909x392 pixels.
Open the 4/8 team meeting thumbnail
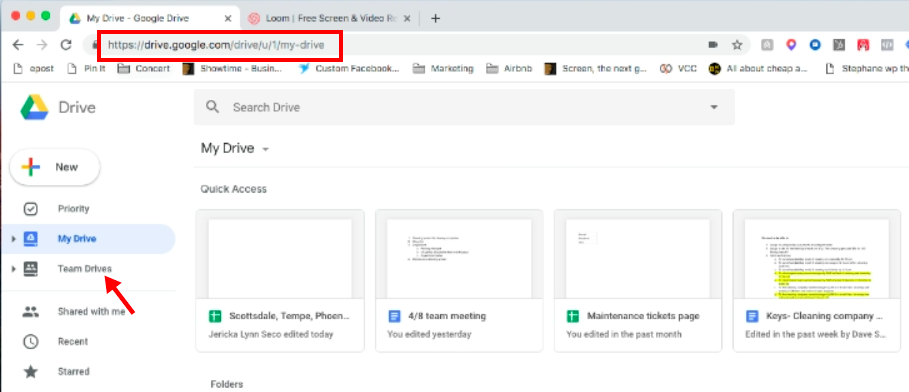click(459, 258)
